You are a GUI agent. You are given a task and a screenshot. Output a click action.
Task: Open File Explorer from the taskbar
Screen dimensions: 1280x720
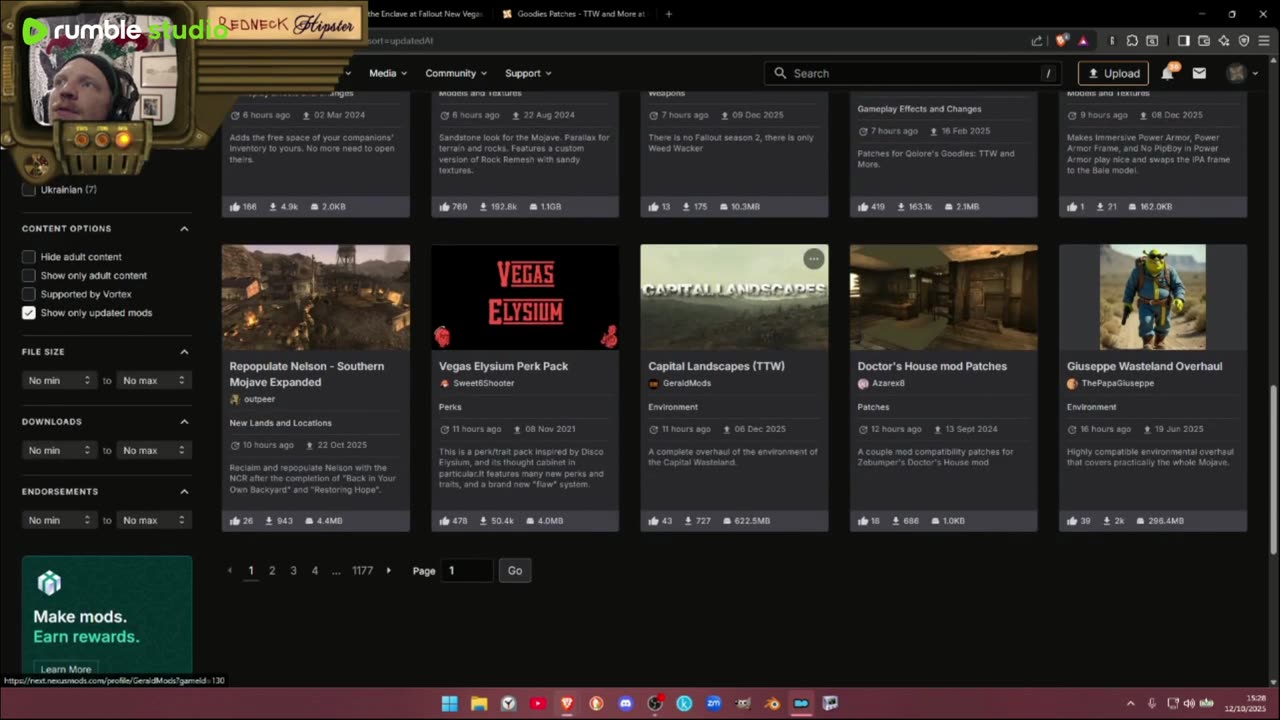pos(479,703)
